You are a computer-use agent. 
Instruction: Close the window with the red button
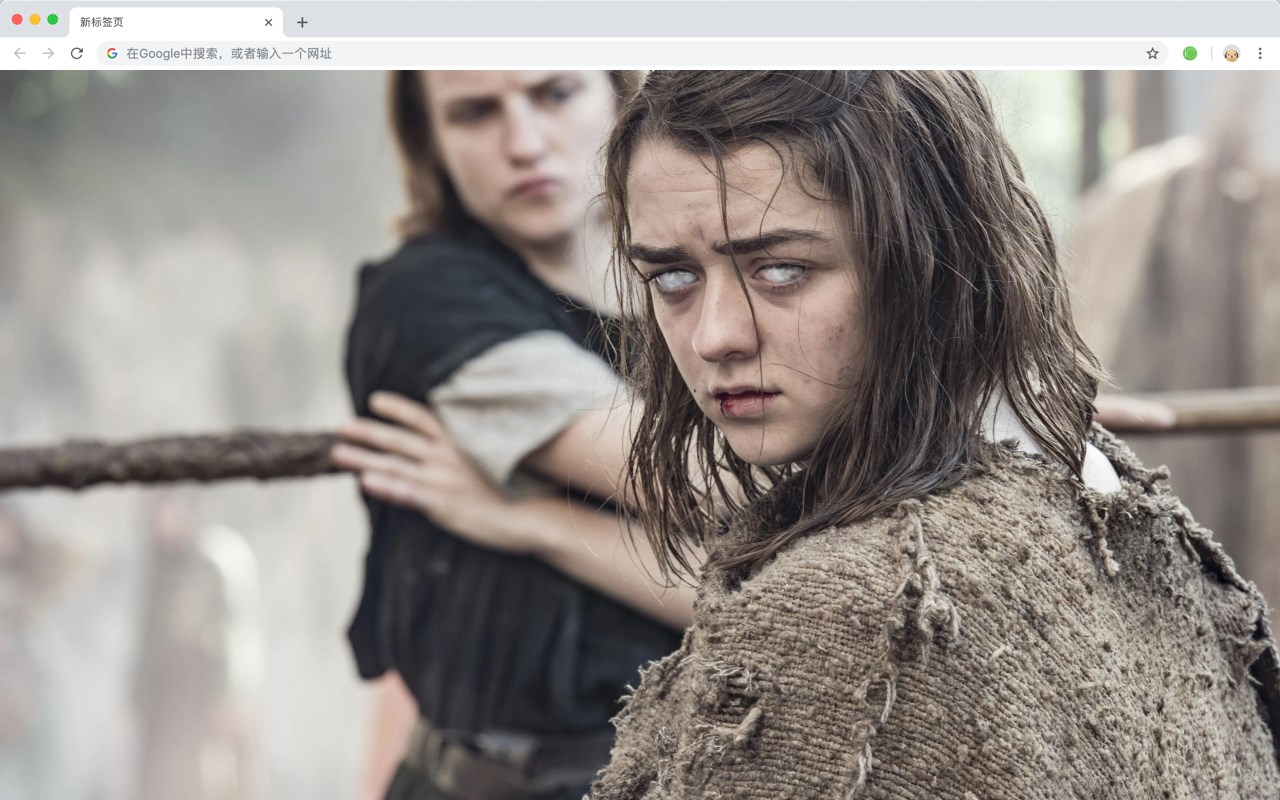click(17, 19)
